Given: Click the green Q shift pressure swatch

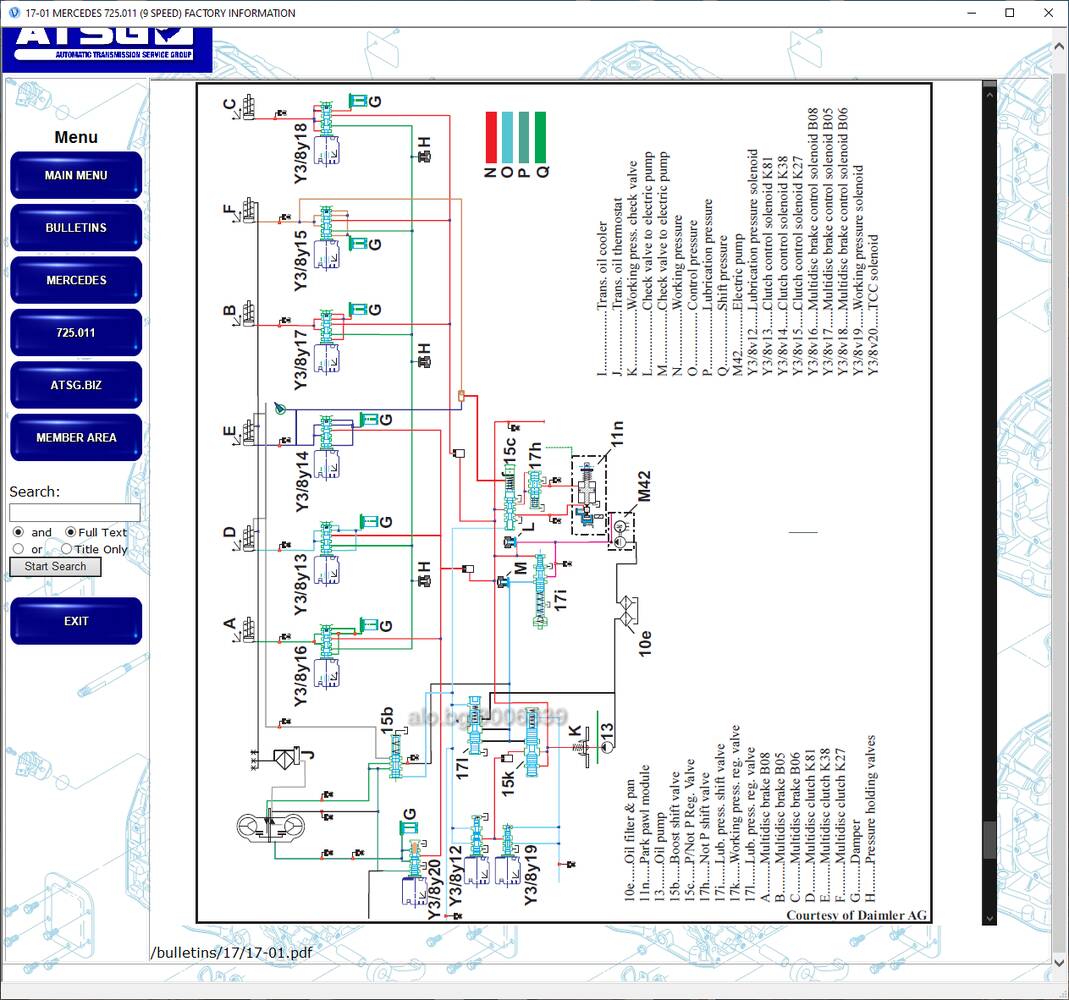Looking at the screenshot, I should 540,137.
